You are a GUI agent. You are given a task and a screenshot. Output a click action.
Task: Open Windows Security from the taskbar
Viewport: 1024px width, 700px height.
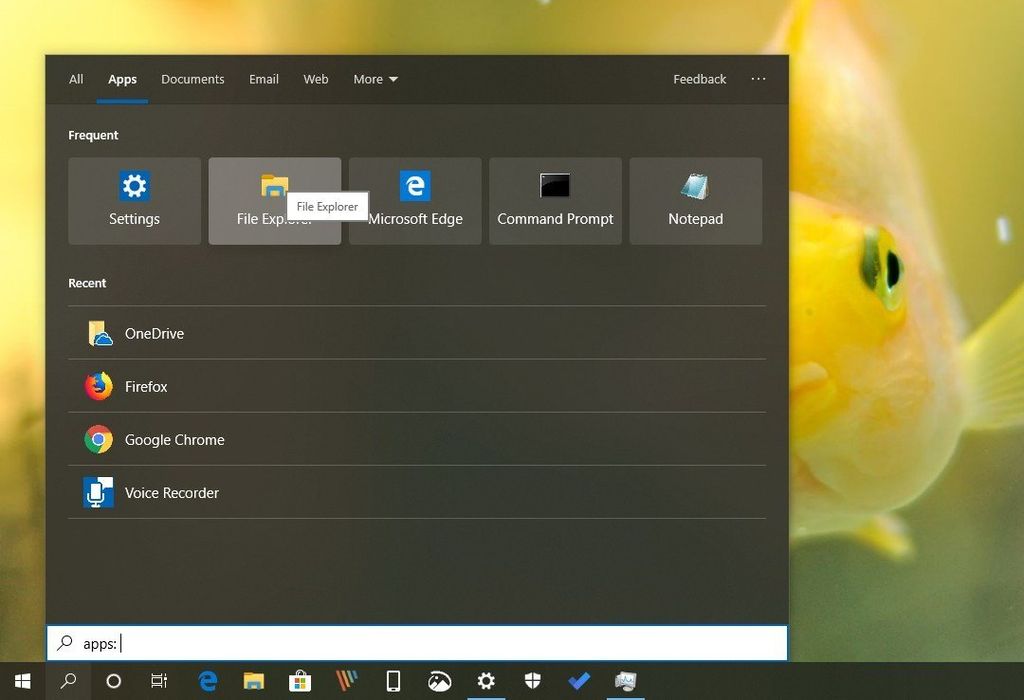533,681
